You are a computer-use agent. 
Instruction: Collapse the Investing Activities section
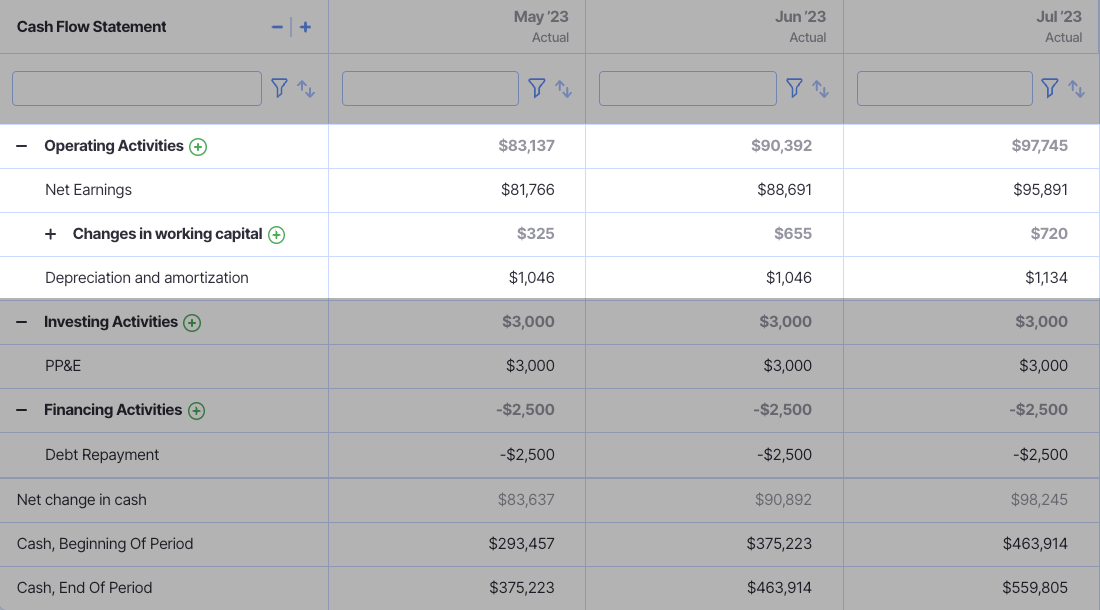[20, 322]
